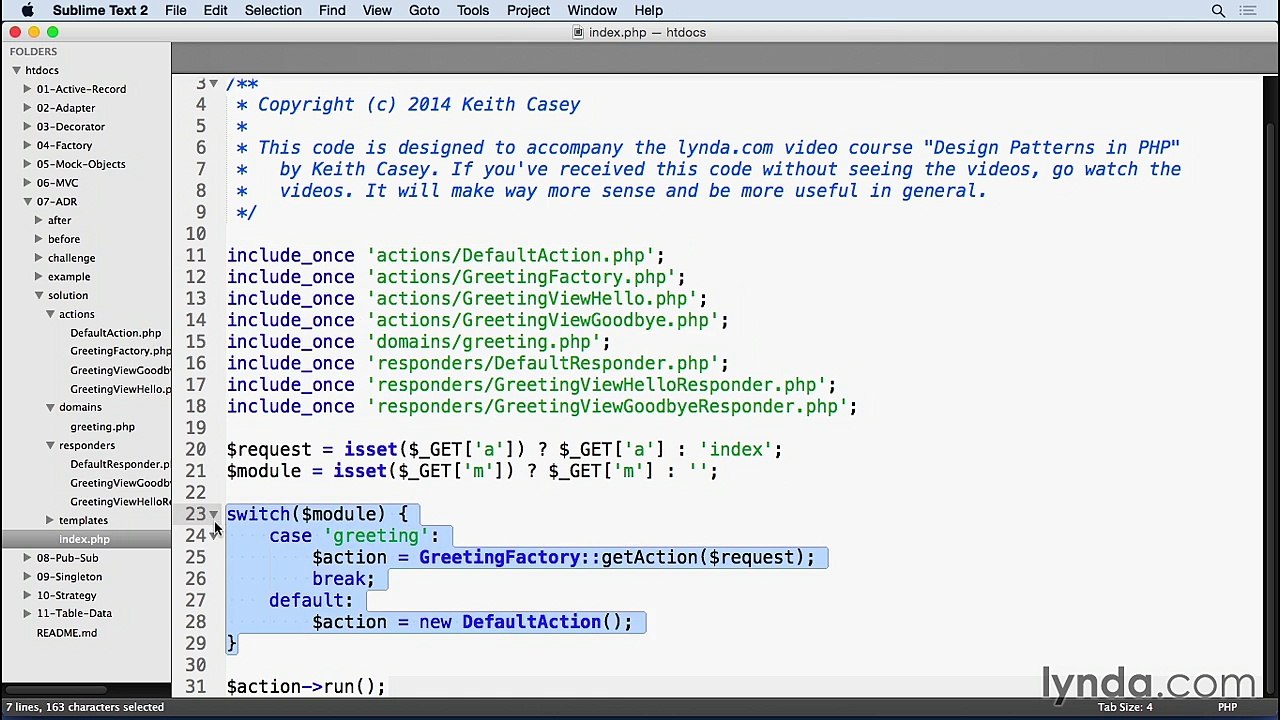Collapse the solution folder

pyautogui.click(x=39, y=295)
